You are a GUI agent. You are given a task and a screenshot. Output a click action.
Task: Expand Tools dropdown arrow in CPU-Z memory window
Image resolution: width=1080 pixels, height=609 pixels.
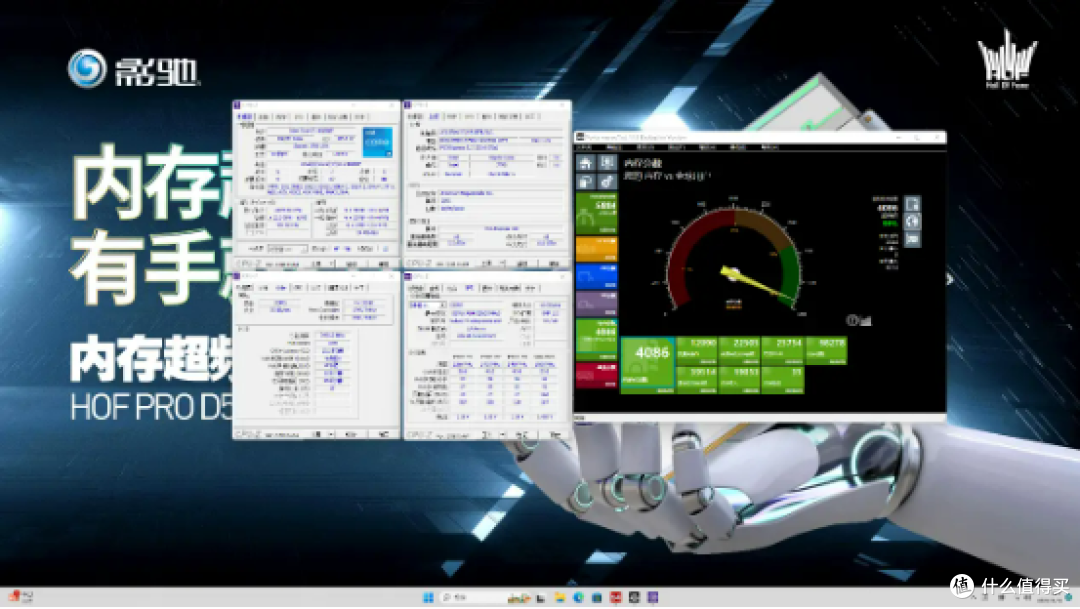pyautogui.click(x=331, y=435)
